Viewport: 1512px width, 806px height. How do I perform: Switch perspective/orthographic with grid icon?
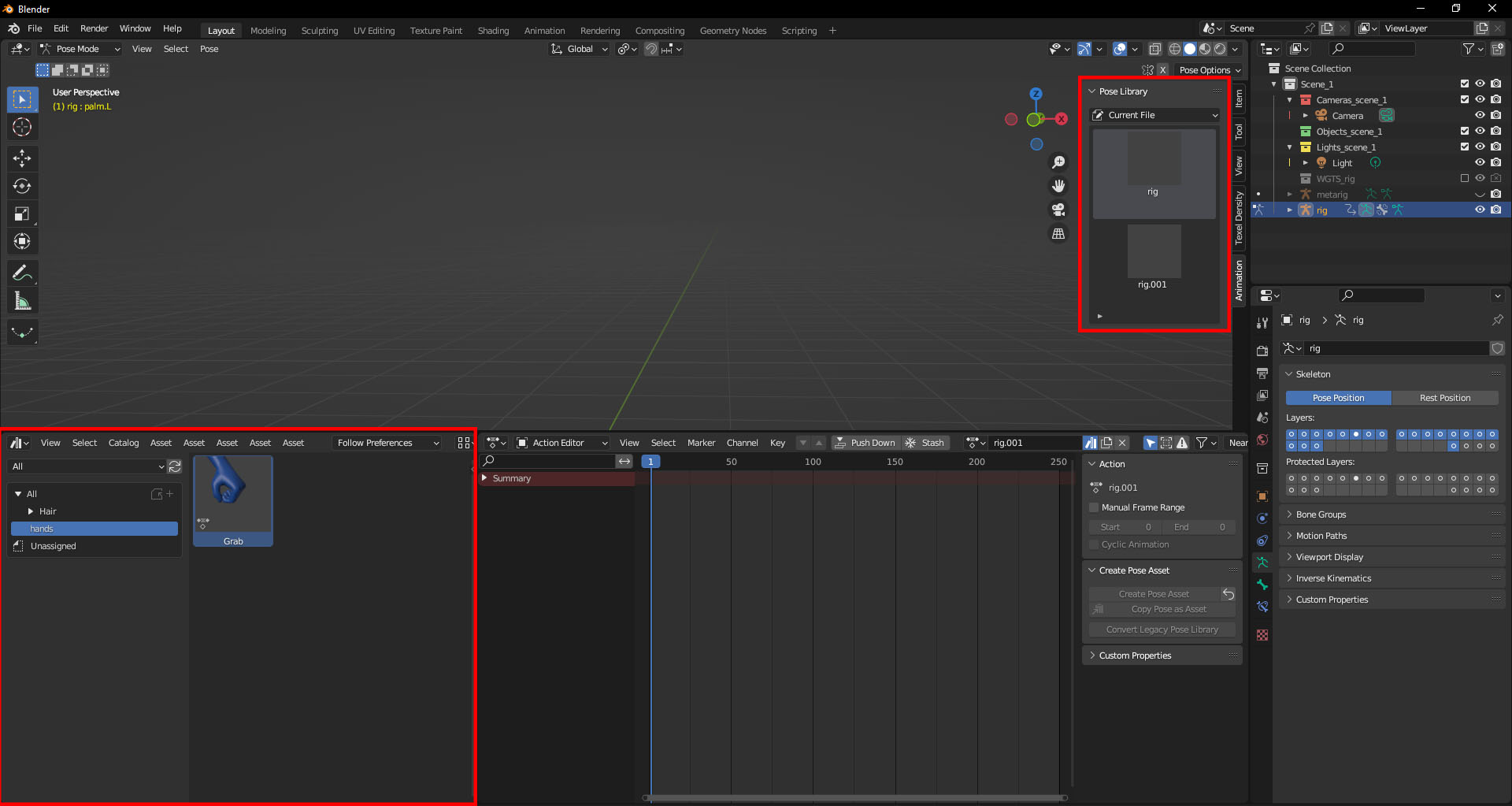(1058, 234)
